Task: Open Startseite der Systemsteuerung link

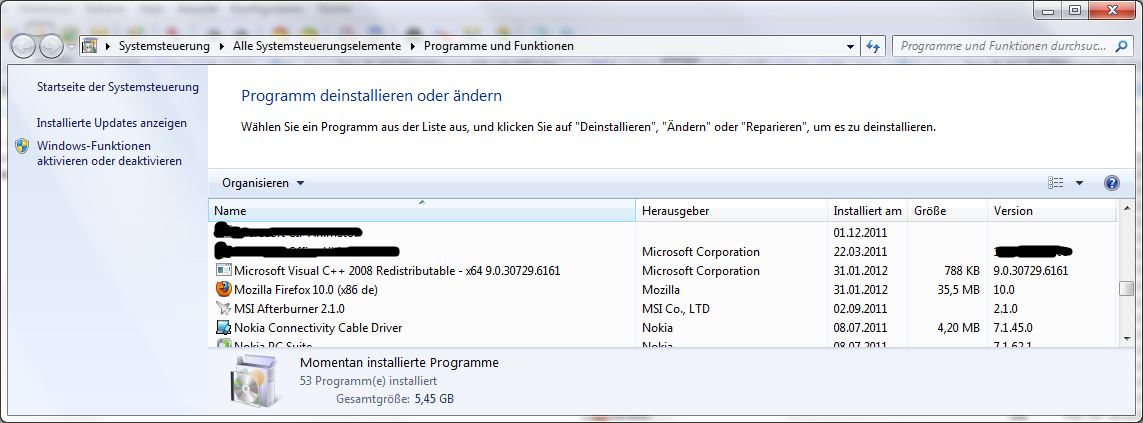Action: 117,87
